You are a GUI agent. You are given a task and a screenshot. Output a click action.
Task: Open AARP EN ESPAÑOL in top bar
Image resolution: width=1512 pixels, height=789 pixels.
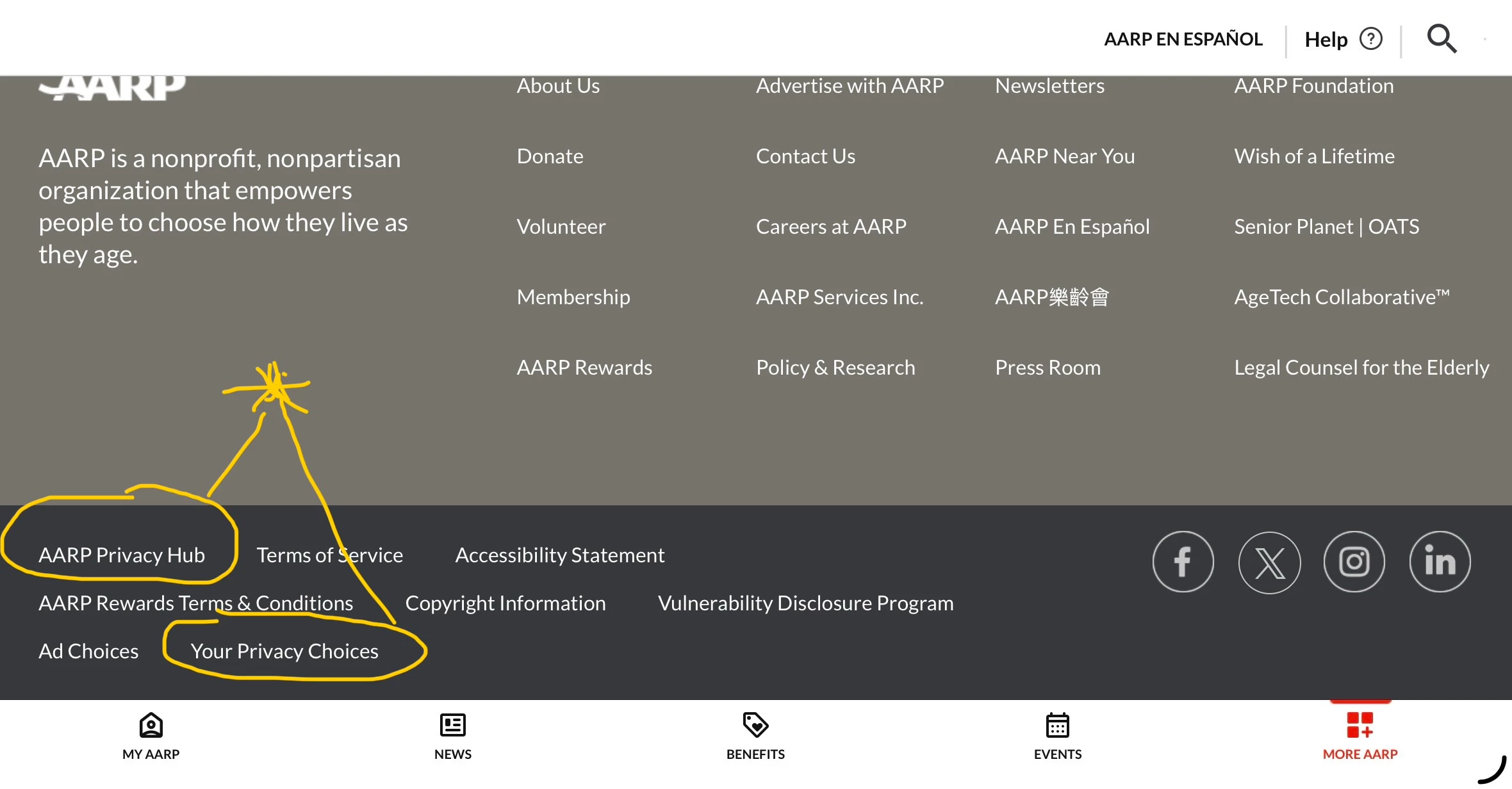(x=1183, y=39)
